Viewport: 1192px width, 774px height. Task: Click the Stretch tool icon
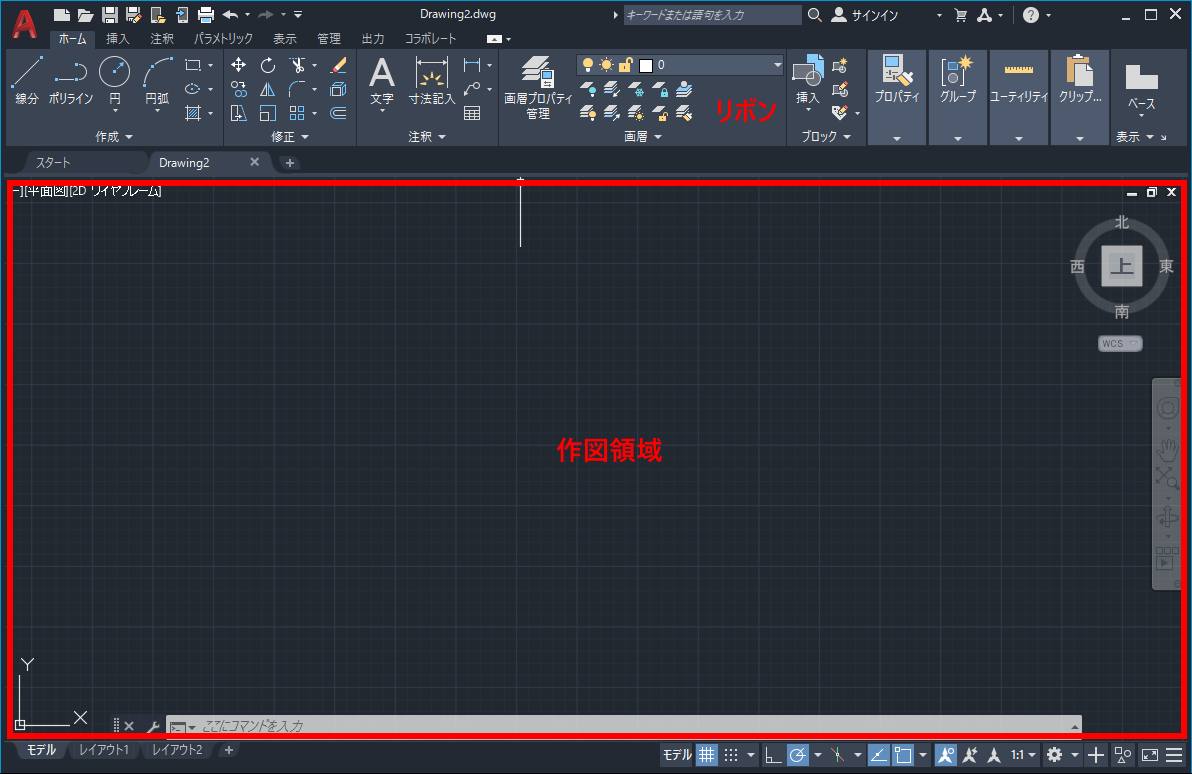point(239,113)
